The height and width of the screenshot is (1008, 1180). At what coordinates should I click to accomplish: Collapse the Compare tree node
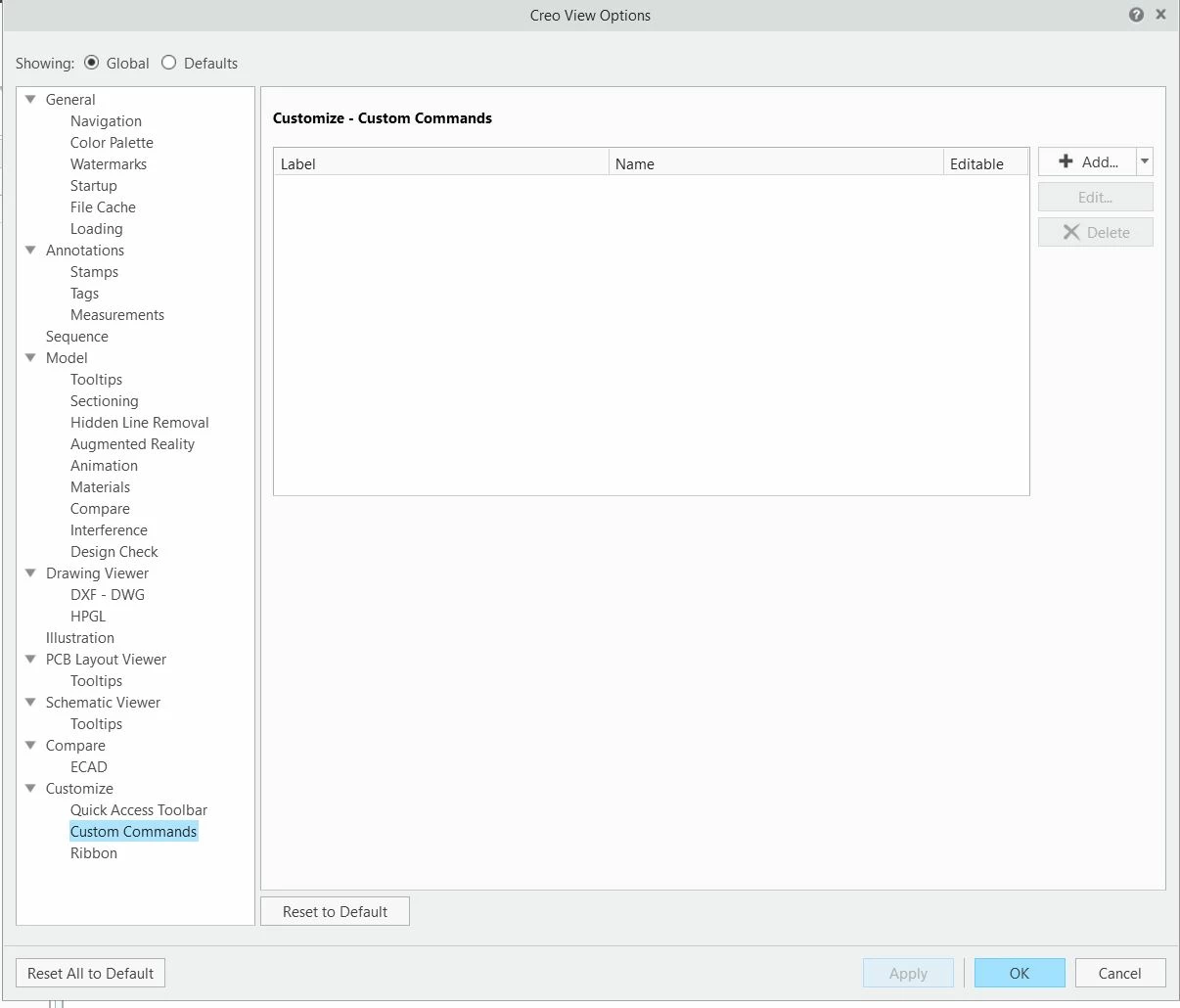coord(30,745)
